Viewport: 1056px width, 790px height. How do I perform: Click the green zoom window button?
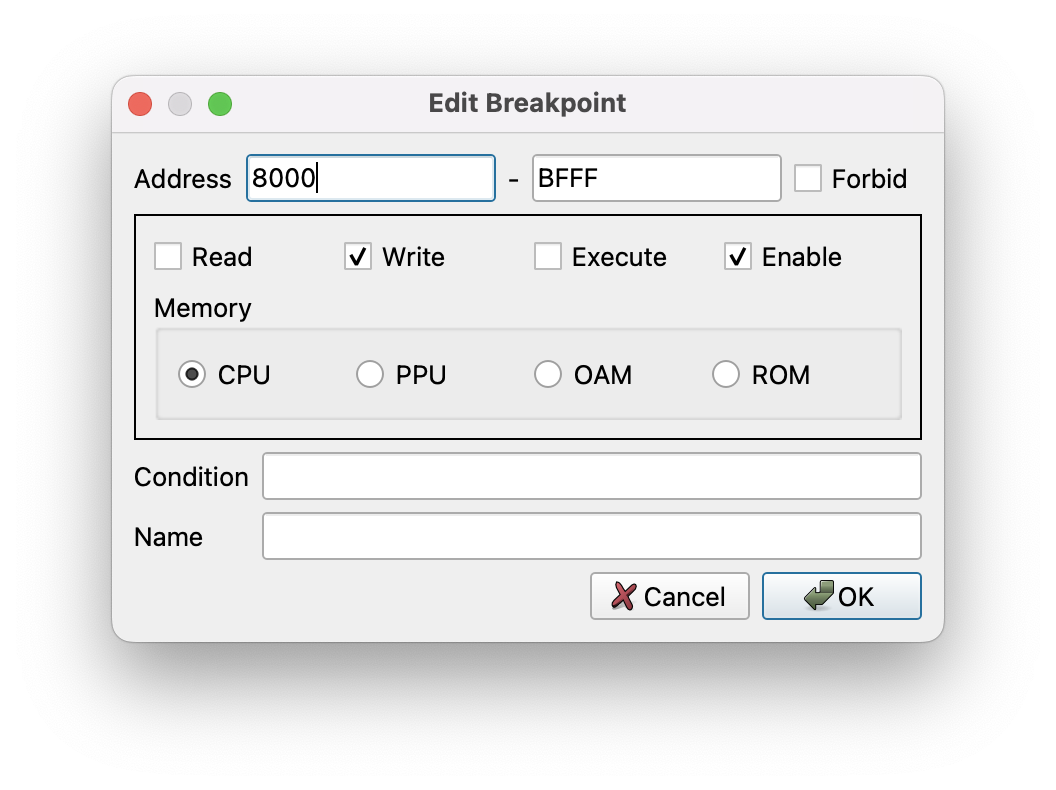220,104
